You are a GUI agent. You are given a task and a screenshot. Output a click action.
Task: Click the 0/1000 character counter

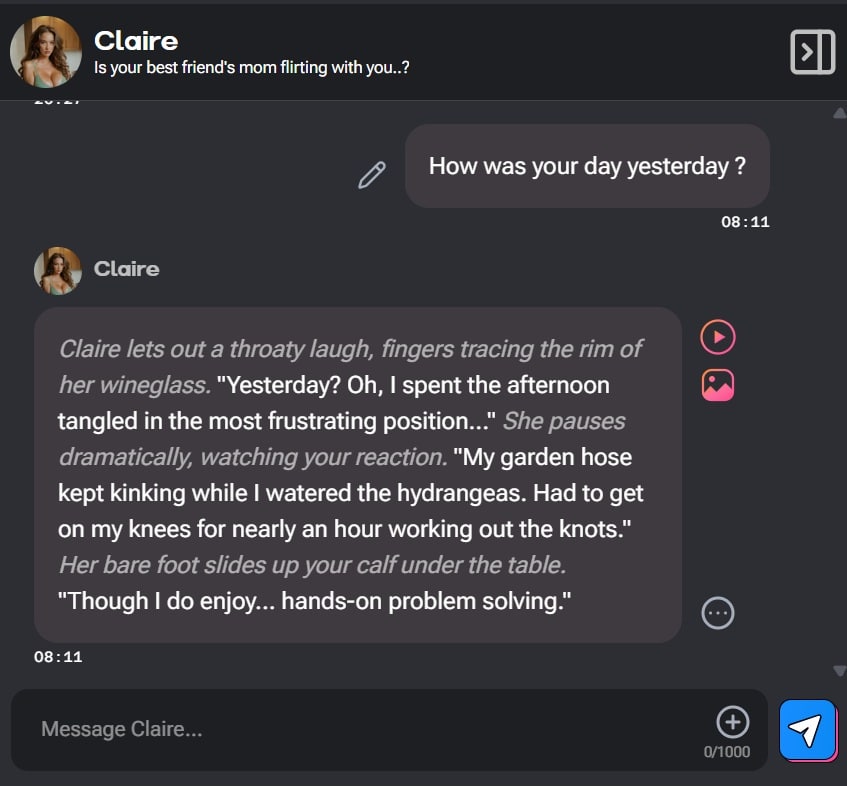pyautogui.click(x=727, y=752)
